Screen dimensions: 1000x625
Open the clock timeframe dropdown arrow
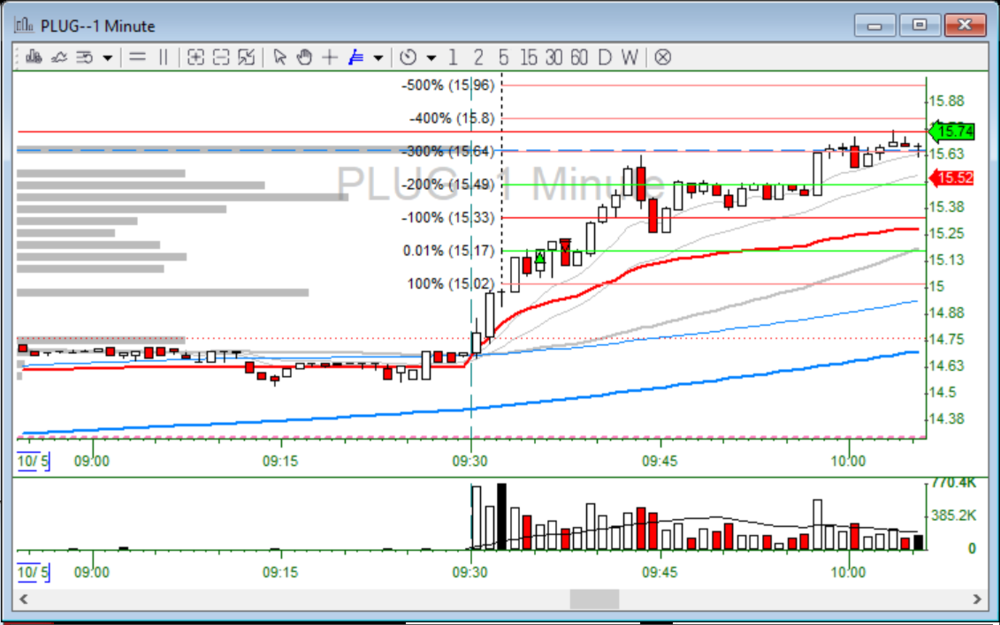(431, 58)
